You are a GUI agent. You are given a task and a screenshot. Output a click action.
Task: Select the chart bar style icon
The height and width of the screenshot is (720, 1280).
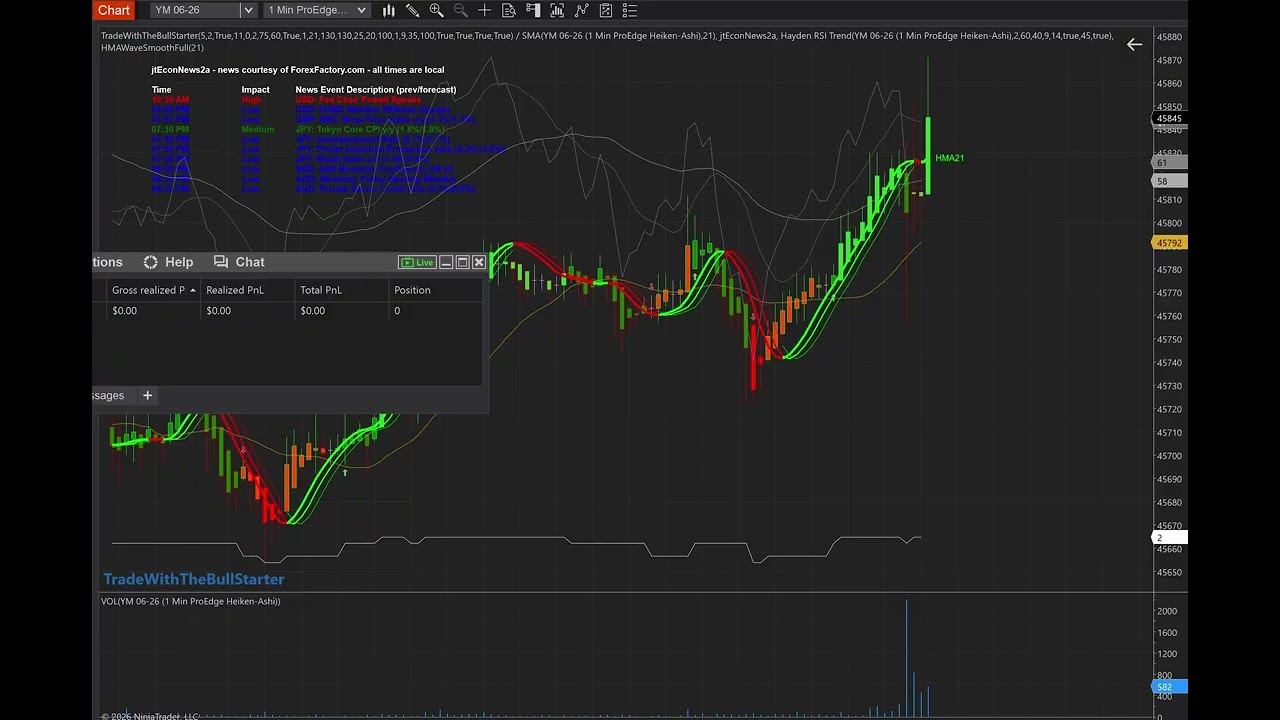(389, 10)
